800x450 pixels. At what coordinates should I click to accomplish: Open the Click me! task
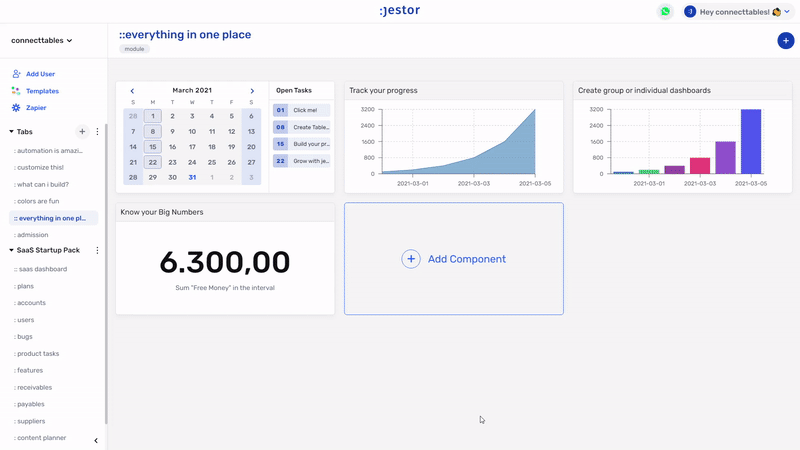(x=302, y=110)
